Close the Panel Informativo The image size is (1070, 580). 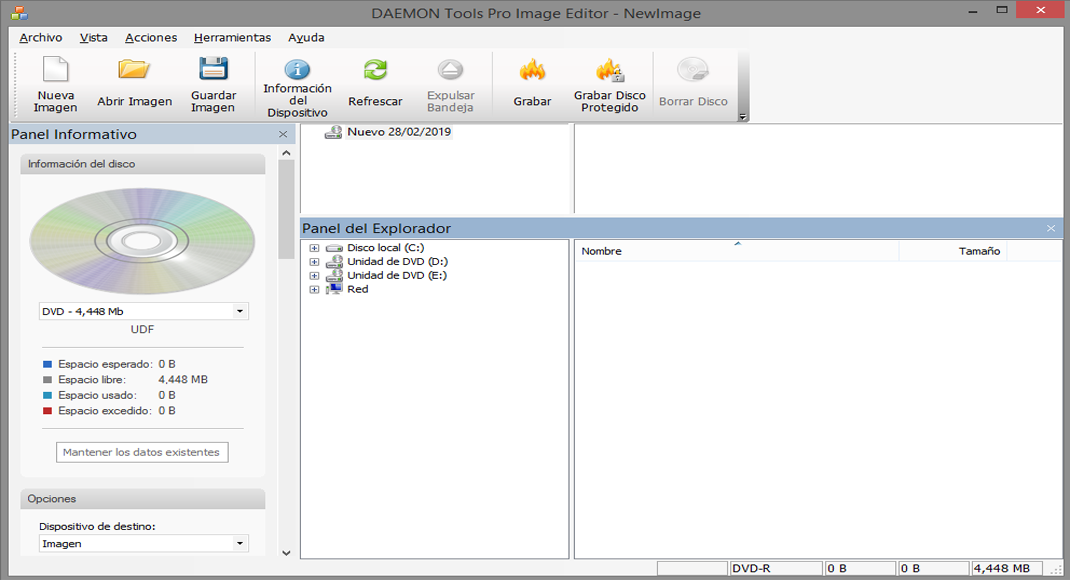283,134
